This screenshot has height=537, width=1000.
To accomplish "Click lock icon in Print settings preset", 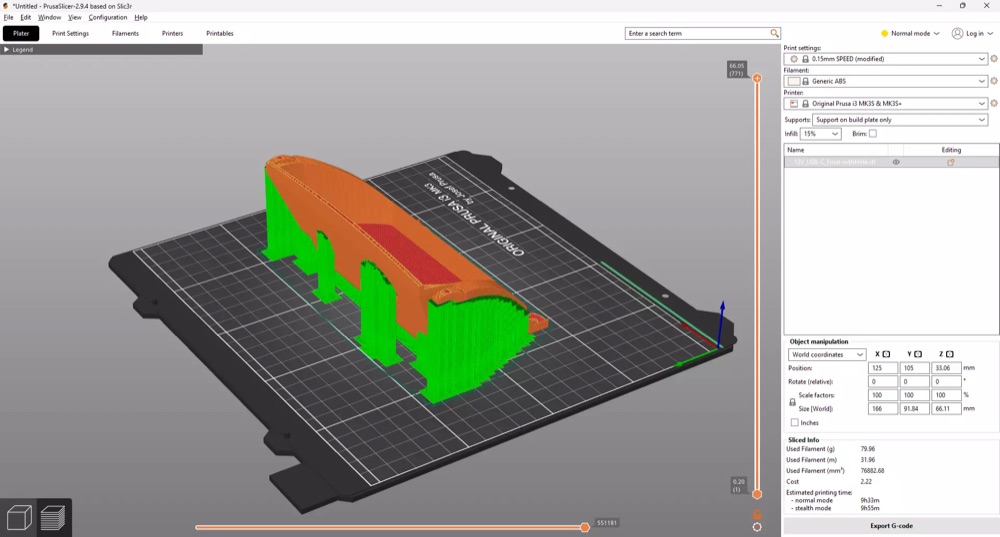I will tap(805, 59).
